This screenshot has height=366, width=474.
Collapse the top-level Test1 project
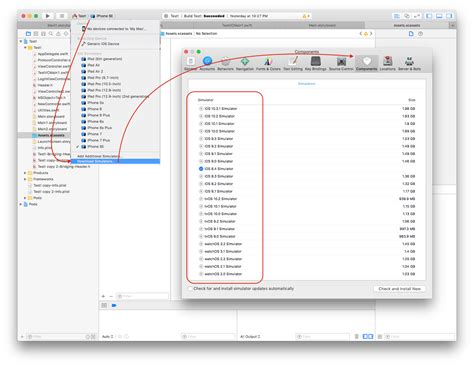pyautogui.click(x=21, y=41)
